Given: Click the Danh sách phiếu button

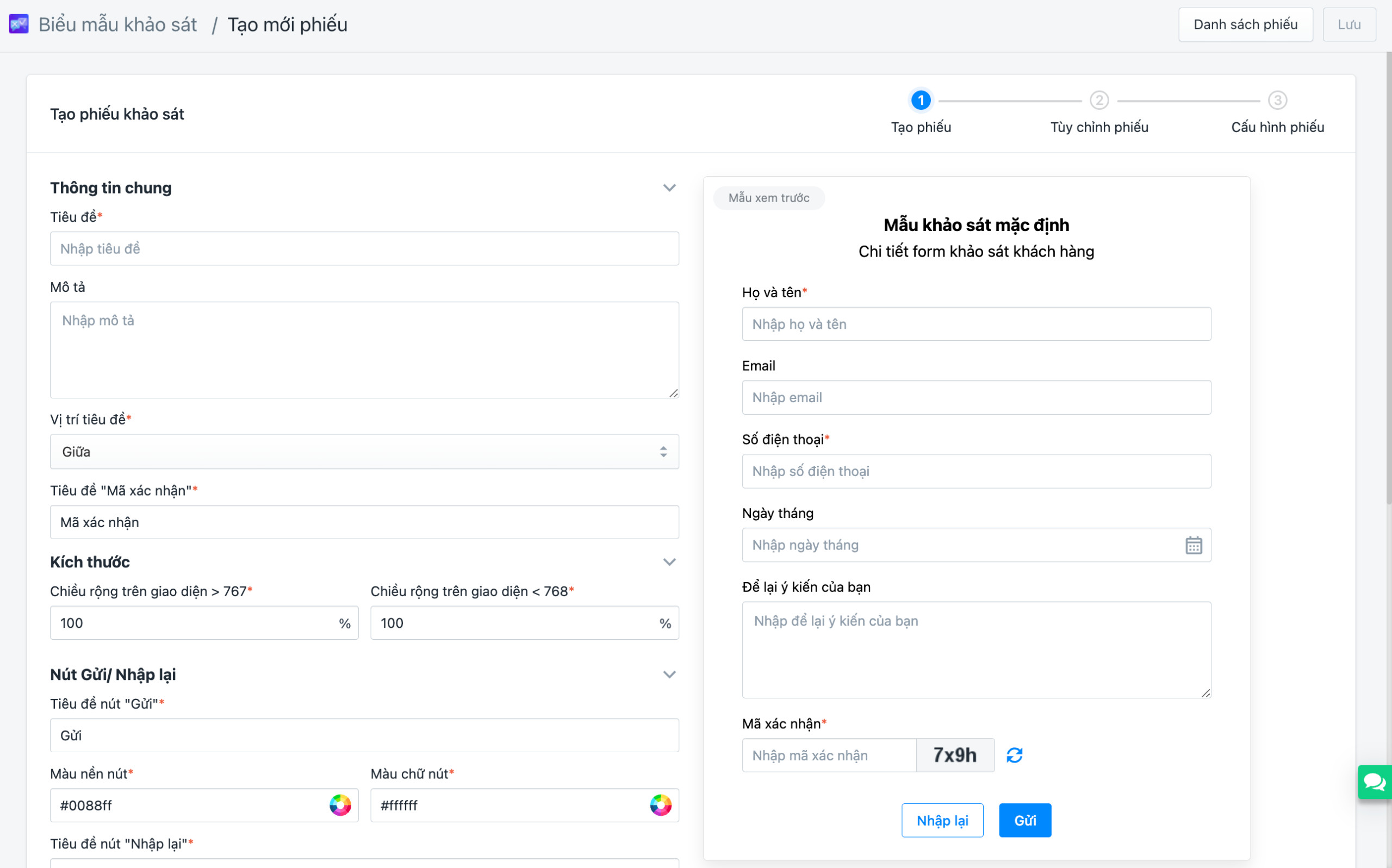Looking at the screenshot, I should pyautogui.click(x=1245, y=24).
